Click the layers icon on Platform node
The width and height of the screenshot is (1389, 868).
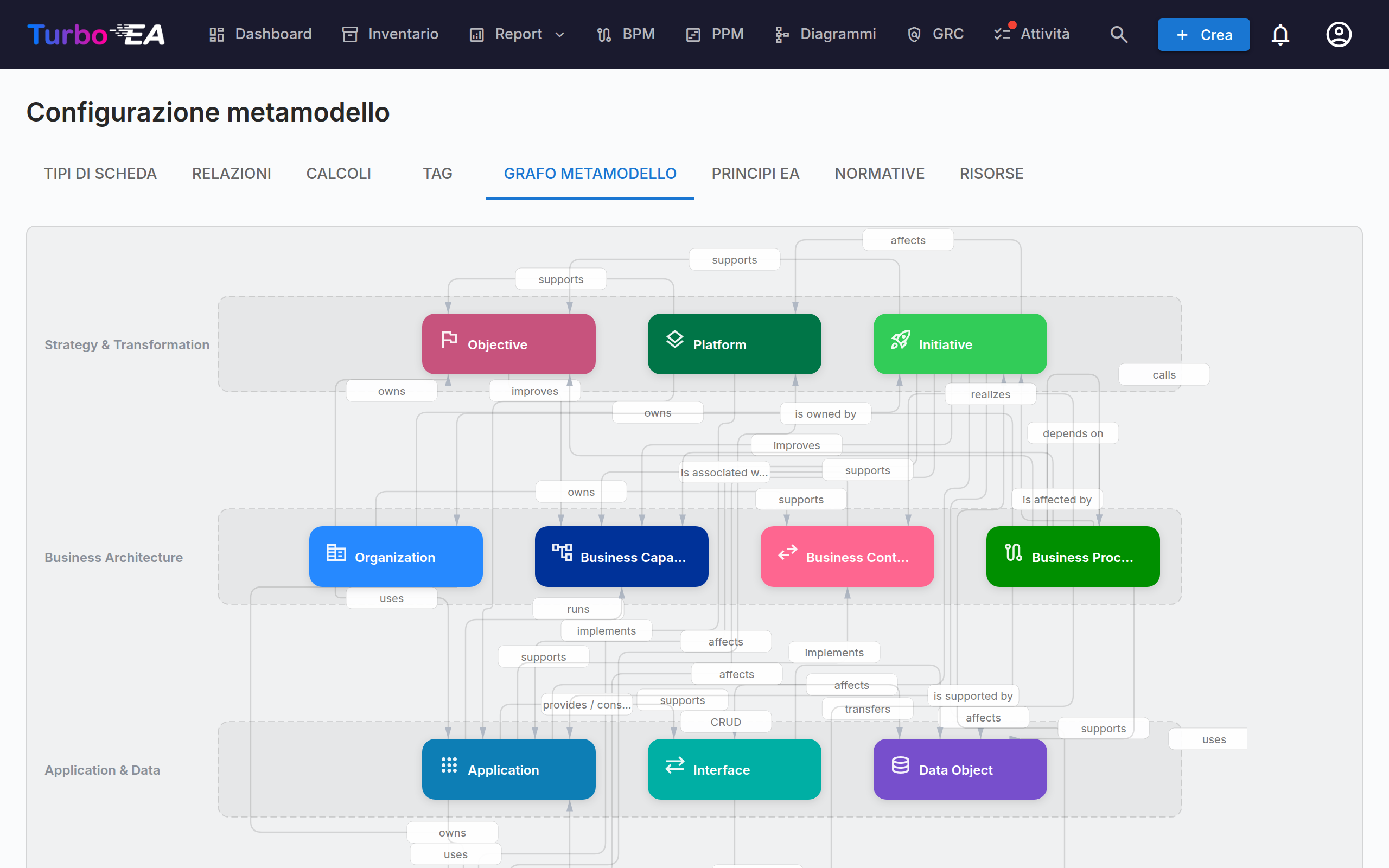pyautogui.click(x=675, y=340)
